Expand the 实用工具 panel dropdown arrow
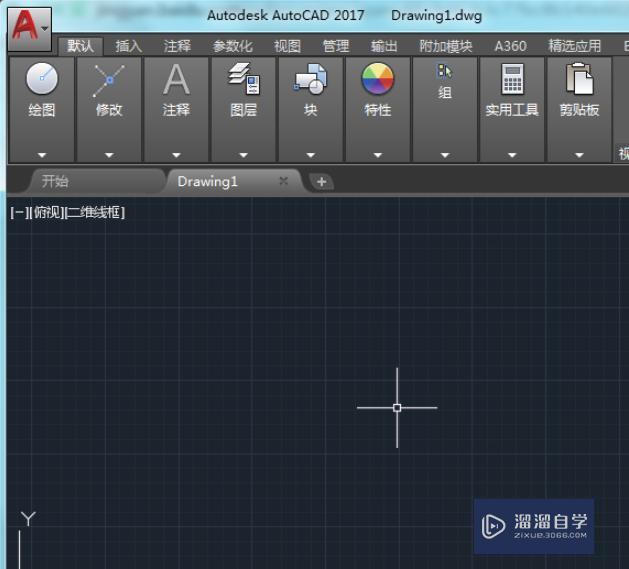Screen dimensions: 629x569 512,155
